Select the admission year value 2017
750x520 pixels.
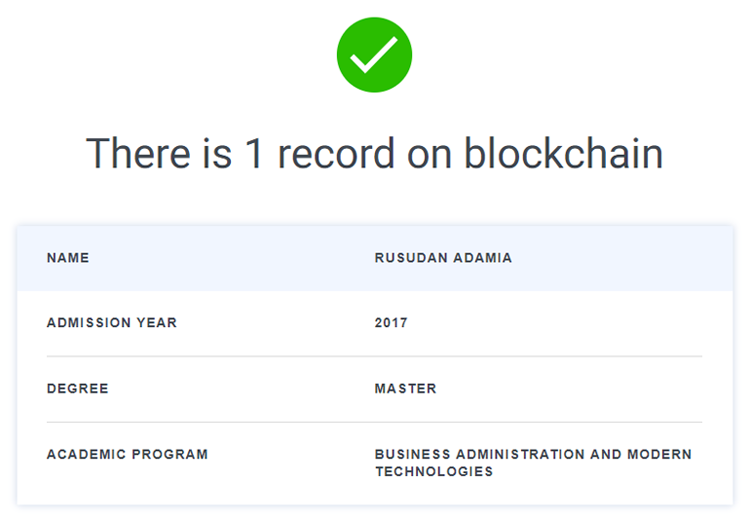click(391, 323)
